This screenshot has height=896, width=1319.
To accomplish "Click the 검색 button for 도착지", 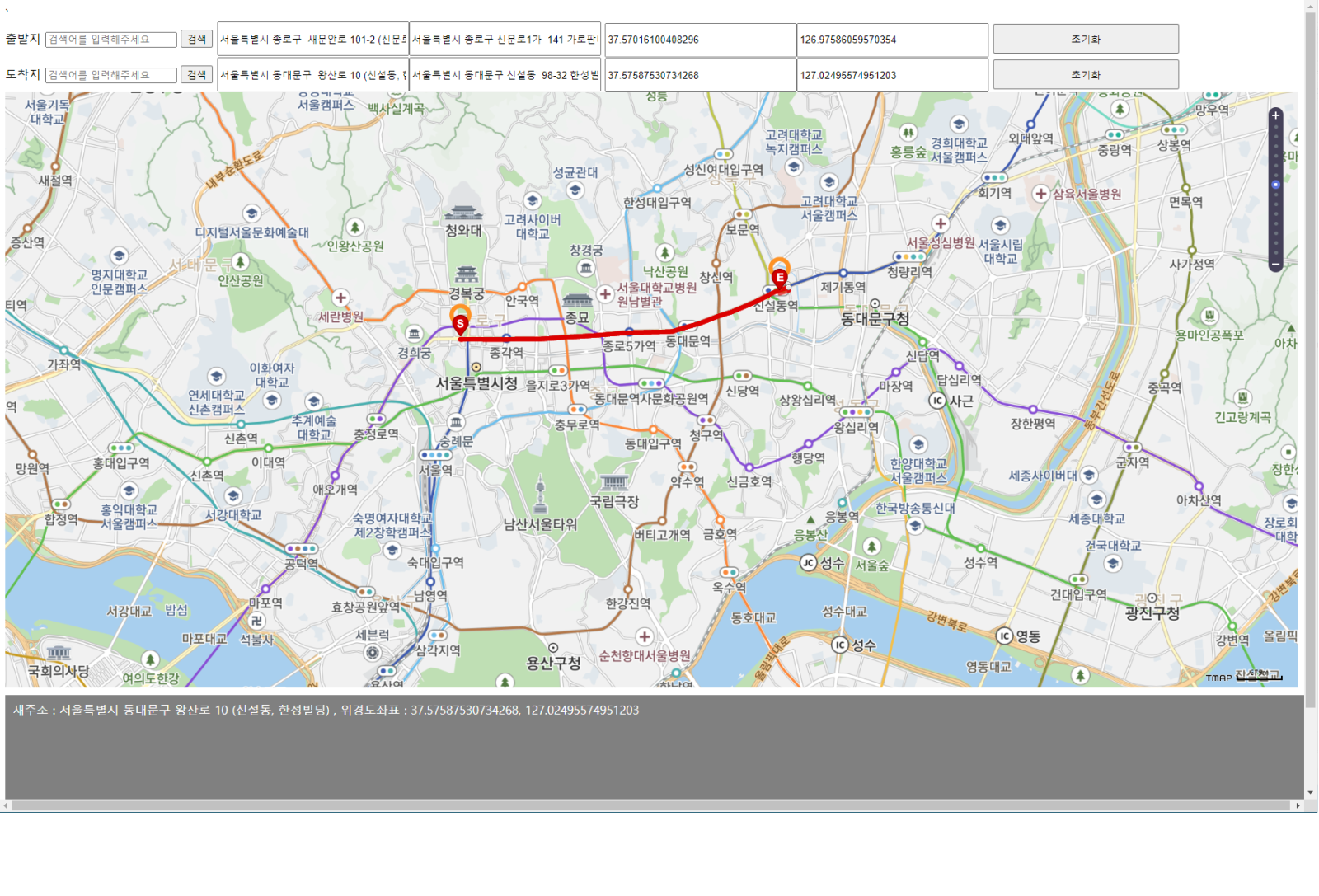I will [x=196, y=75].
